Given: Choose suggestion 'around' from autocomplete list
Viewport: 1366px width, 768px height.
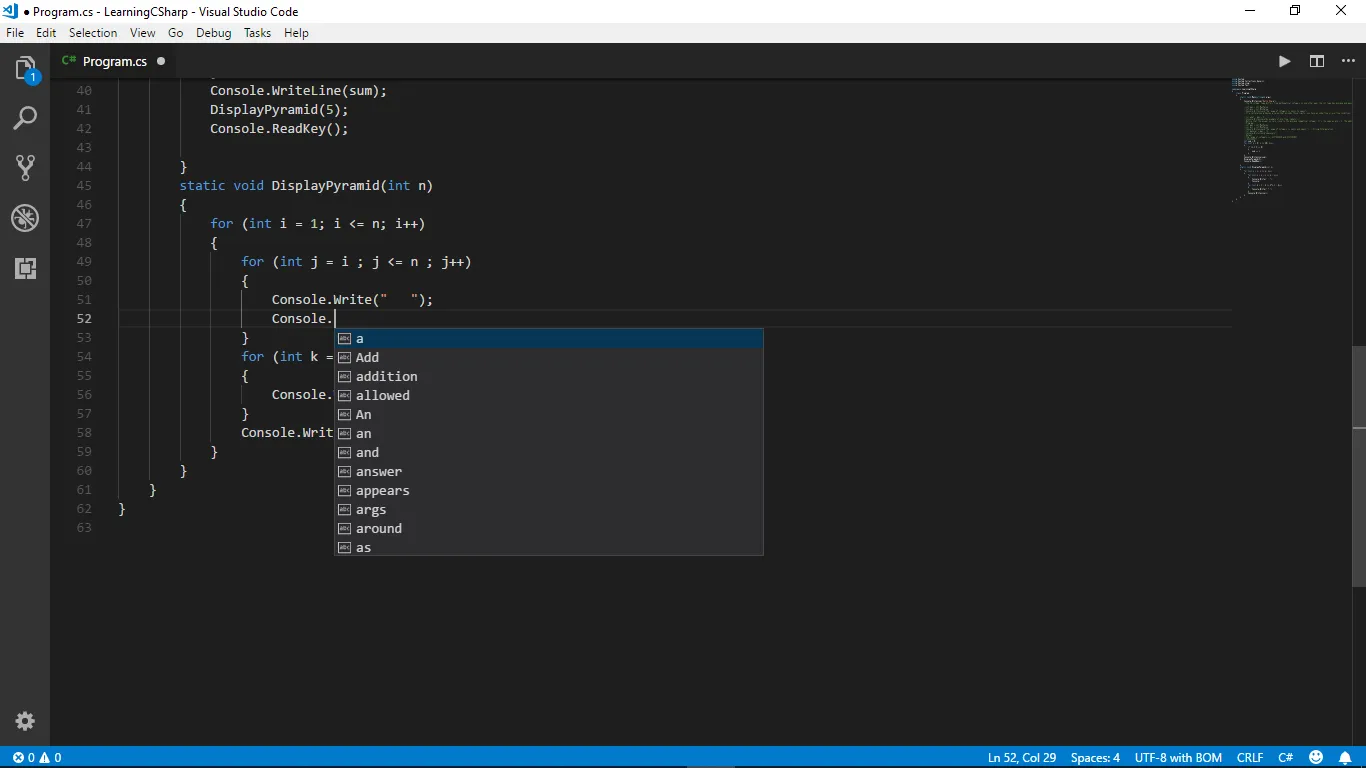Looking at the screenshot, I should click(549, 528).
